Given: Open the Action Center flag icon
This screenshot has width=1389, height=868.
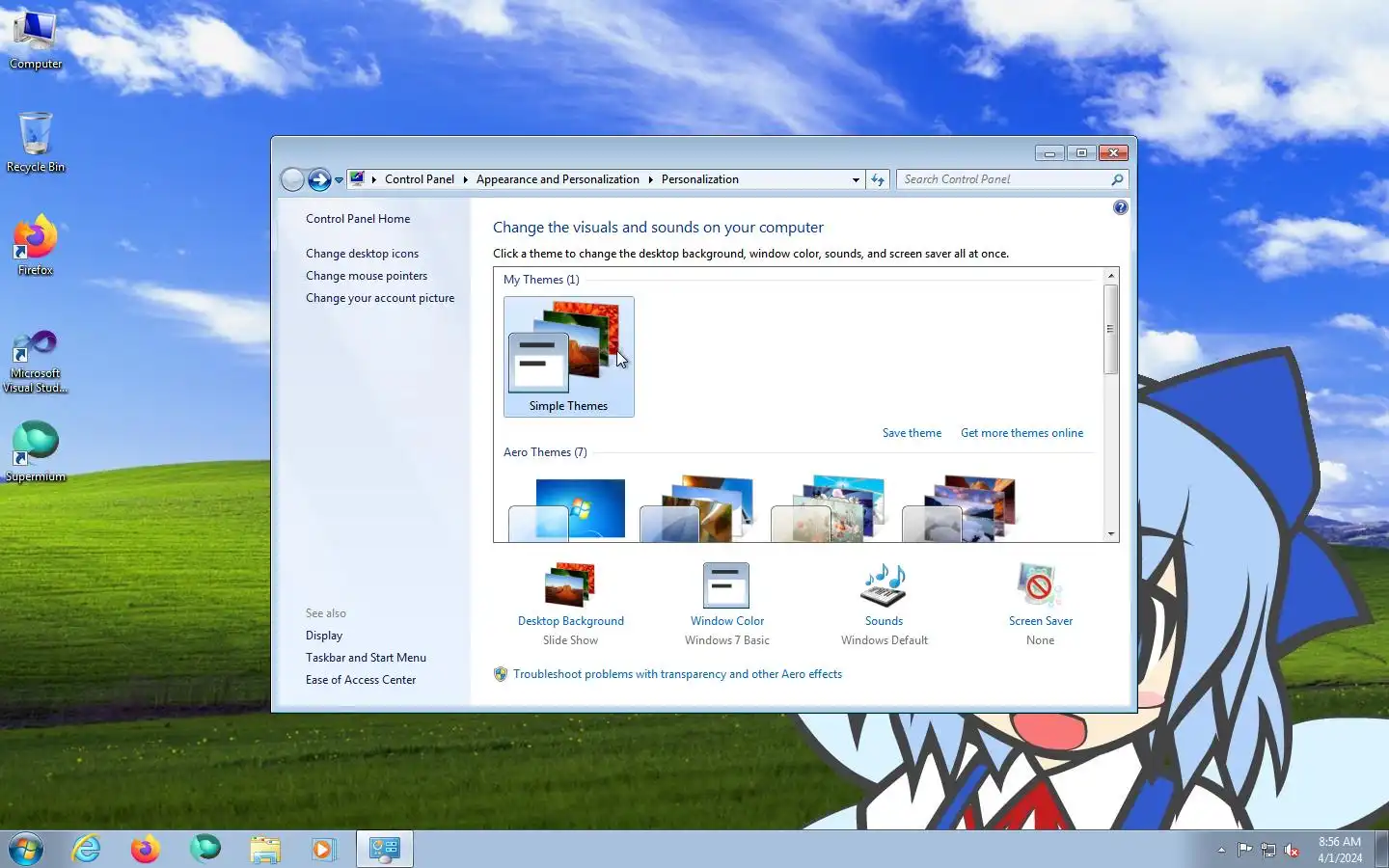Looking at the screenshot, I should pos(1245,850).
